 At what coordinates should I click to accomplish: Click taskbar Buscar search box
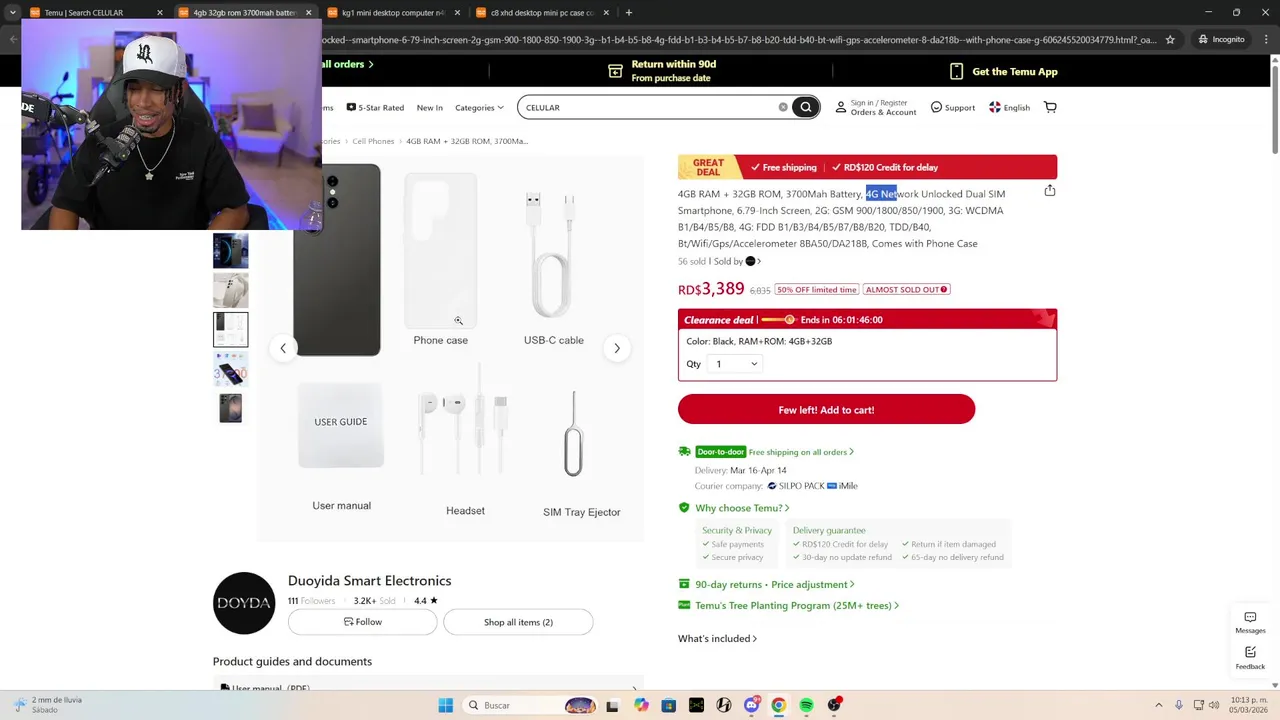click(x=531, y=705)
